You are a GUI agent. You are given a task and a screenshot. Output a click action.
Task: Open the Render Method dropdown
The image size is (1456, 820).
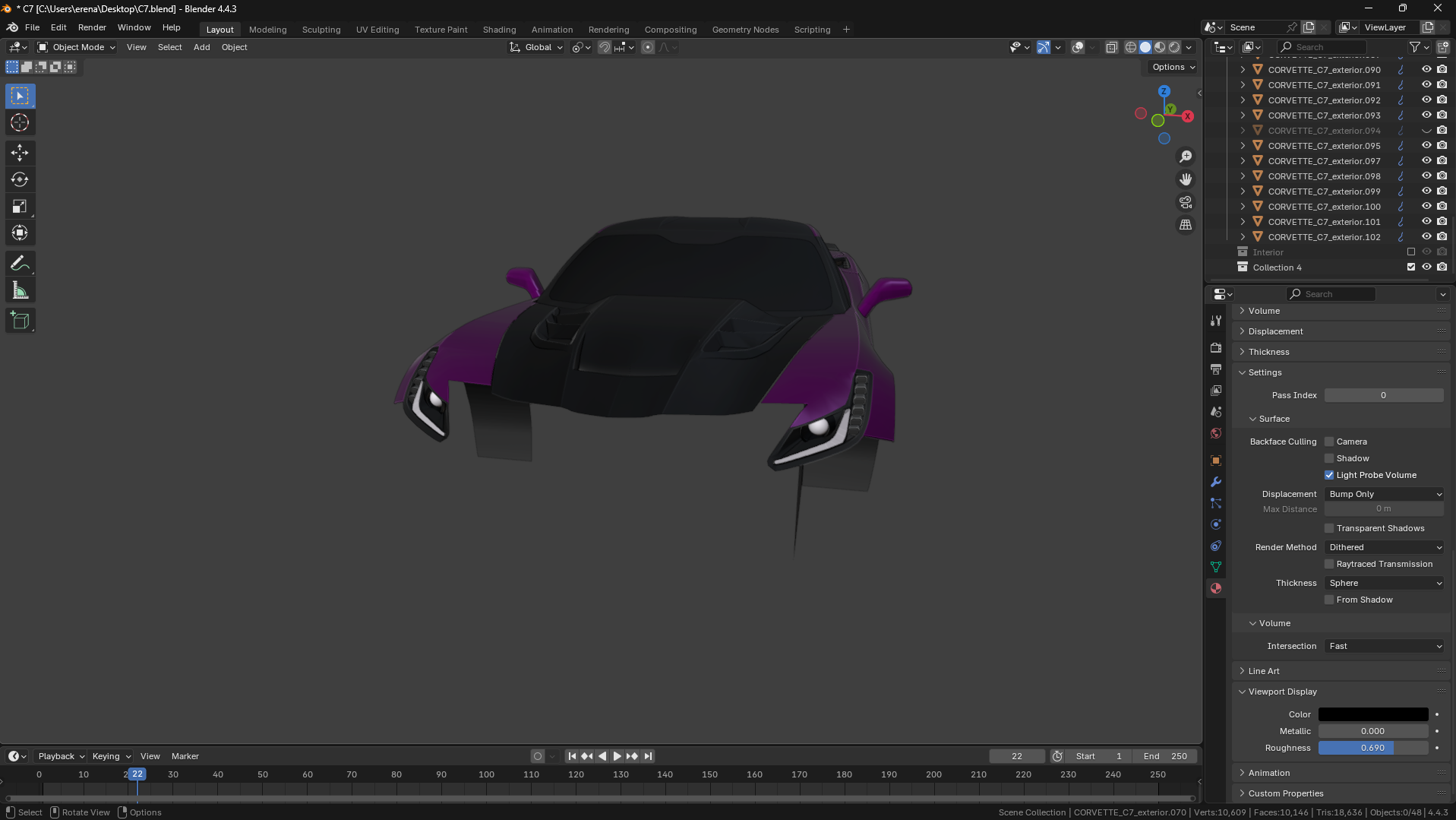(x=1385, y=547)
